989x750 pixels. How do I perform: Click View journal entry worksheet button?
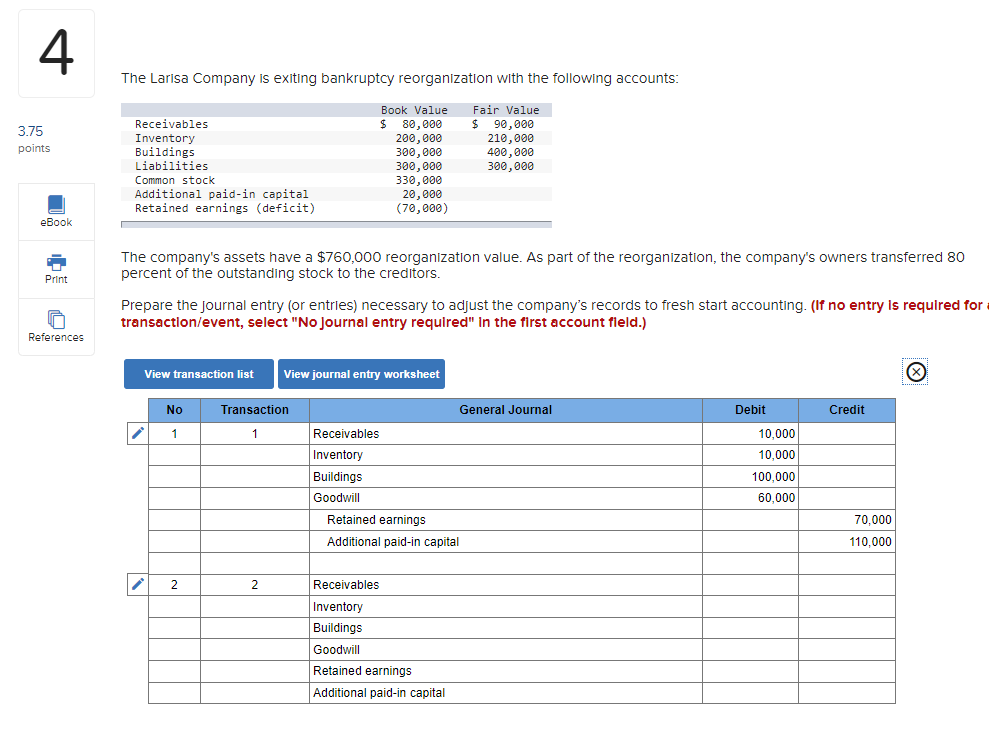coord(361,374)
